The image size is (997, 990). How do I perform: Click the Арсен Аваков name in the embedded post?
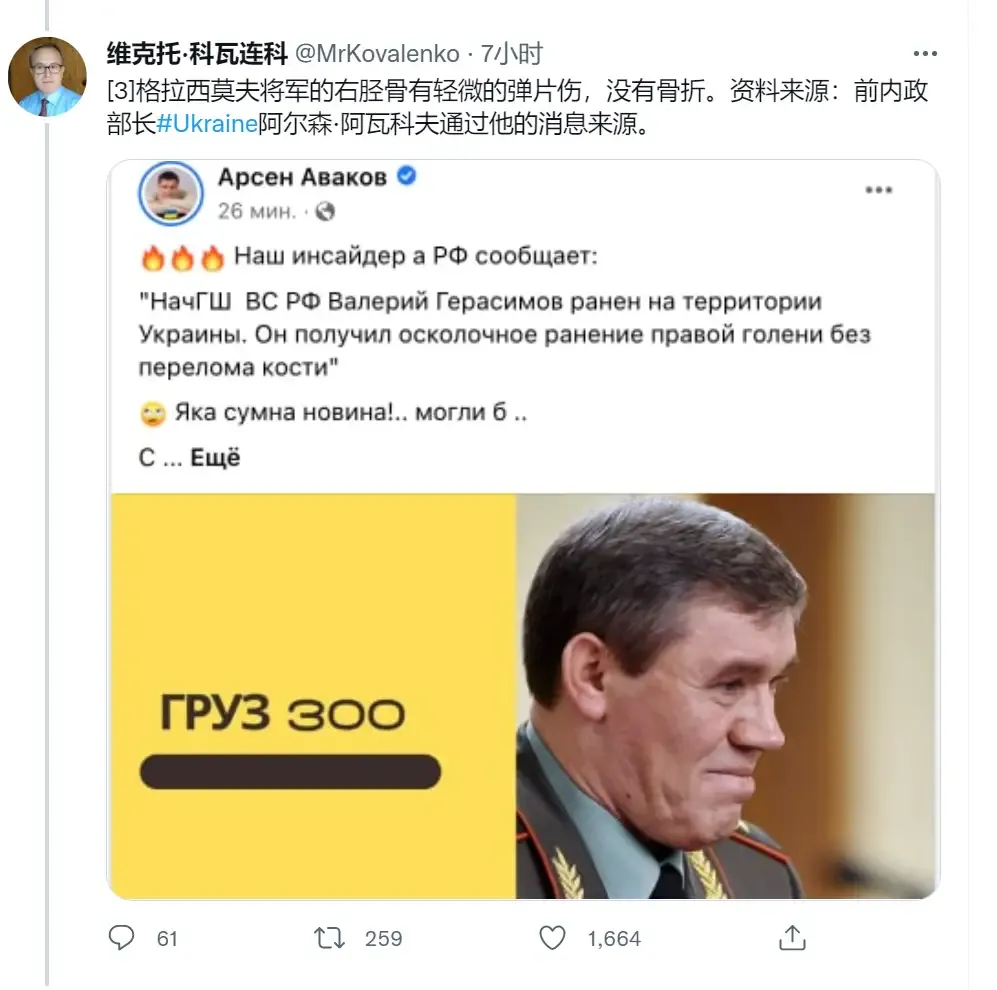[302, 178]
